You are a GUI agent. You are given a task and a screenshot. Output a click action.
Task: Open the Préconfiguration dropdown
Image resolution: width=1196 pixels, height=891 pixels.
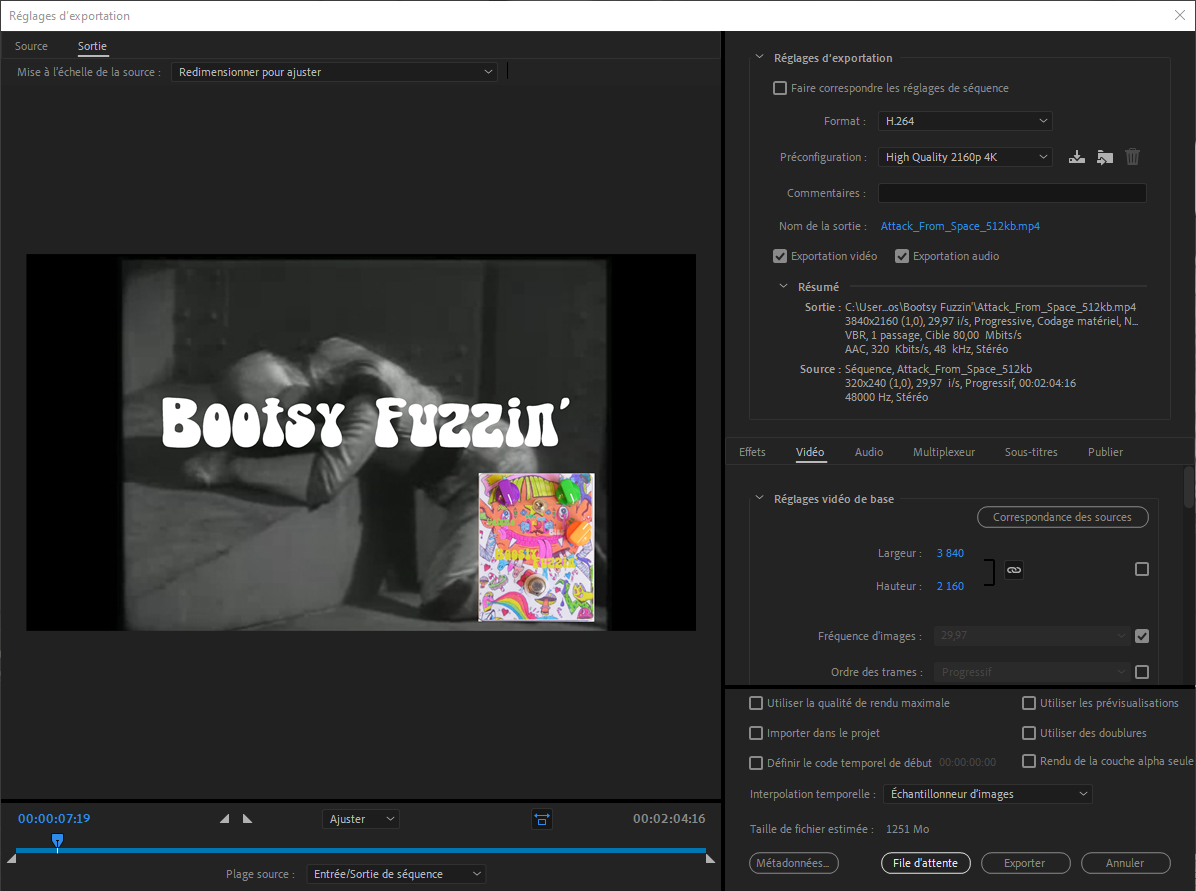(x=965, y=157)
